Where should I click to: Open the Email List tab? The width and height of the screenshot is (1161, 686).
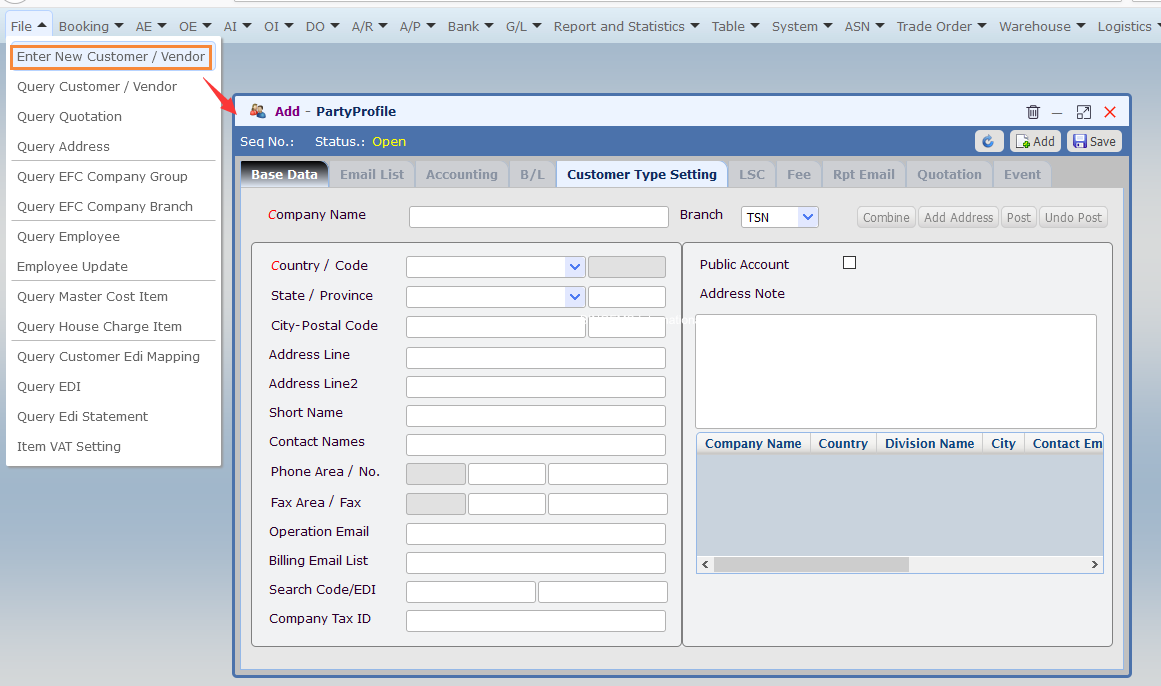click(372, 174)
